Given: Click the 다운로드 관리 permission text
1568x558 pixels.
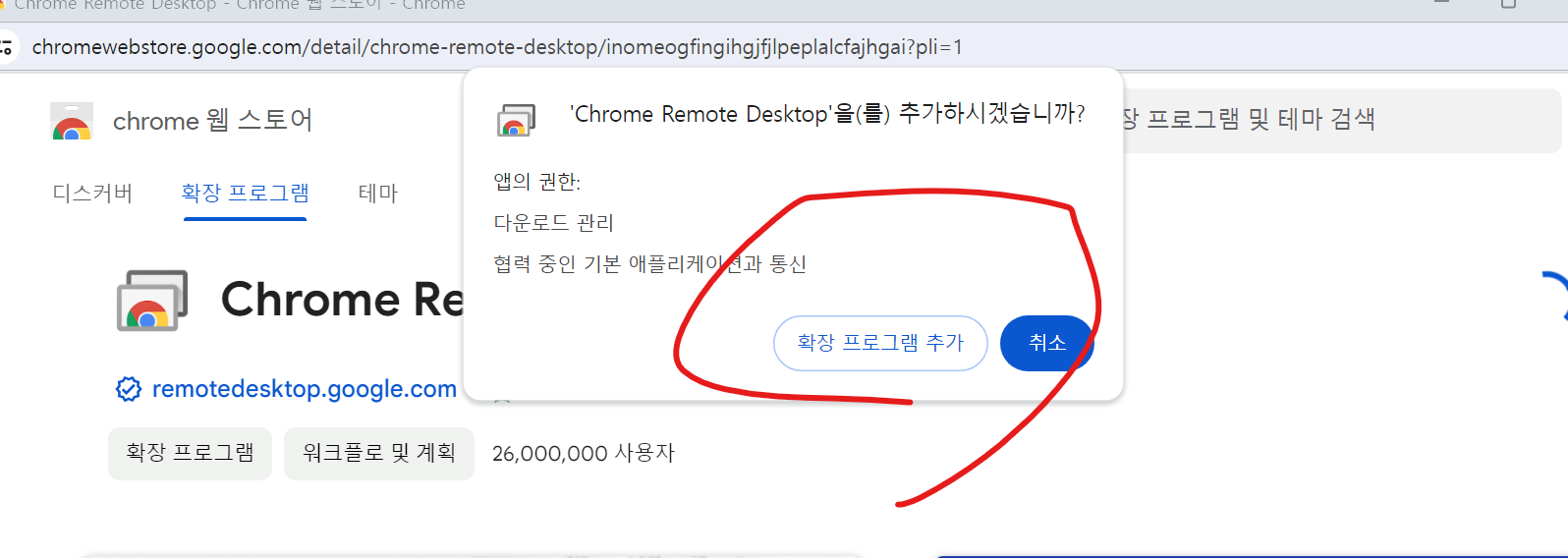Looking at the screenshot, I should [x=553, y=223].
